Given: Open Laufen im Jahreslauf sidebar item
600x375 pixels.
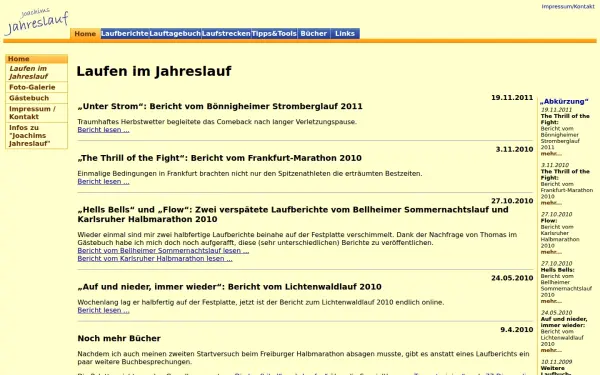Looking at the screenshot, I should tap(36, 72).
